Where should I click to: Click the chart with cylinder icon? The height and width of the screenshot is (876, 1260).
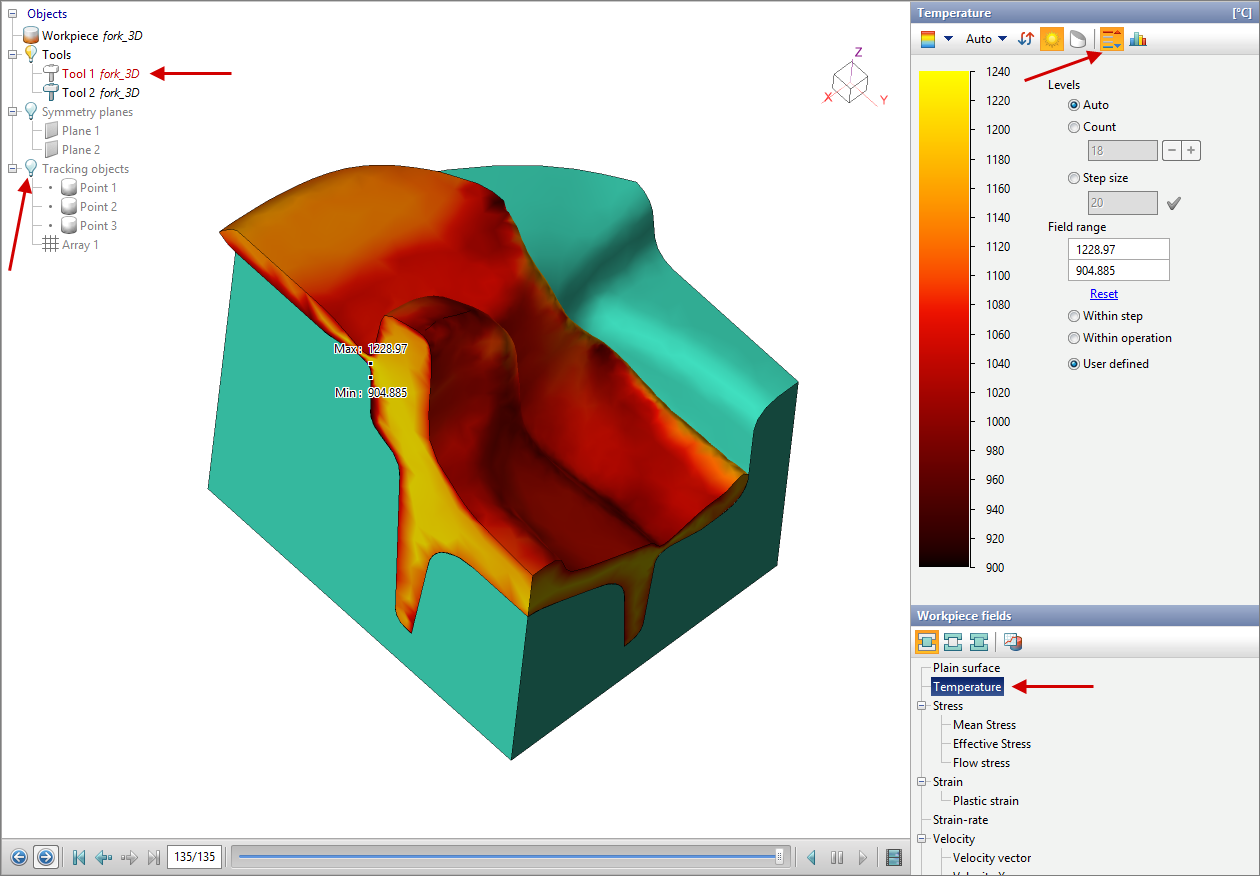click(1012, 642)
